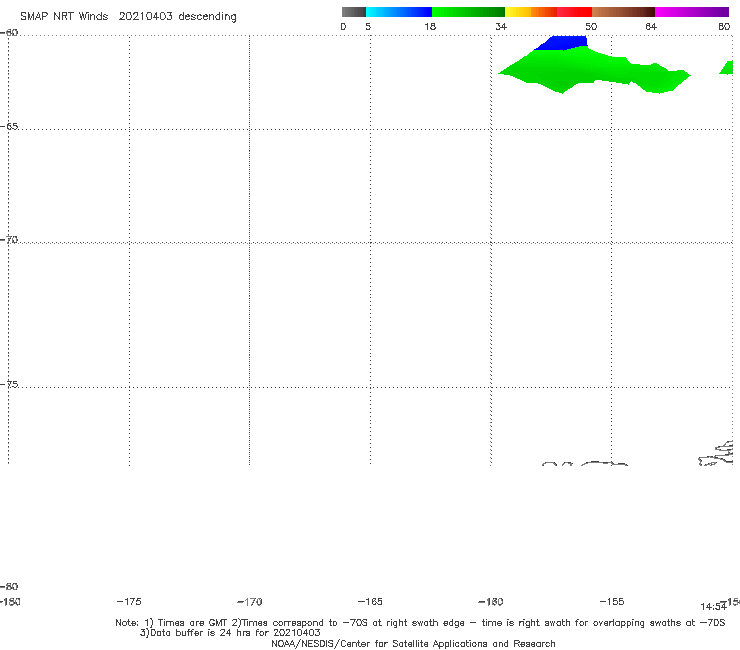This screenshot has width=740, height=650.
Task: Click the '-75' latitude label
Action: (x=9, y=385)
